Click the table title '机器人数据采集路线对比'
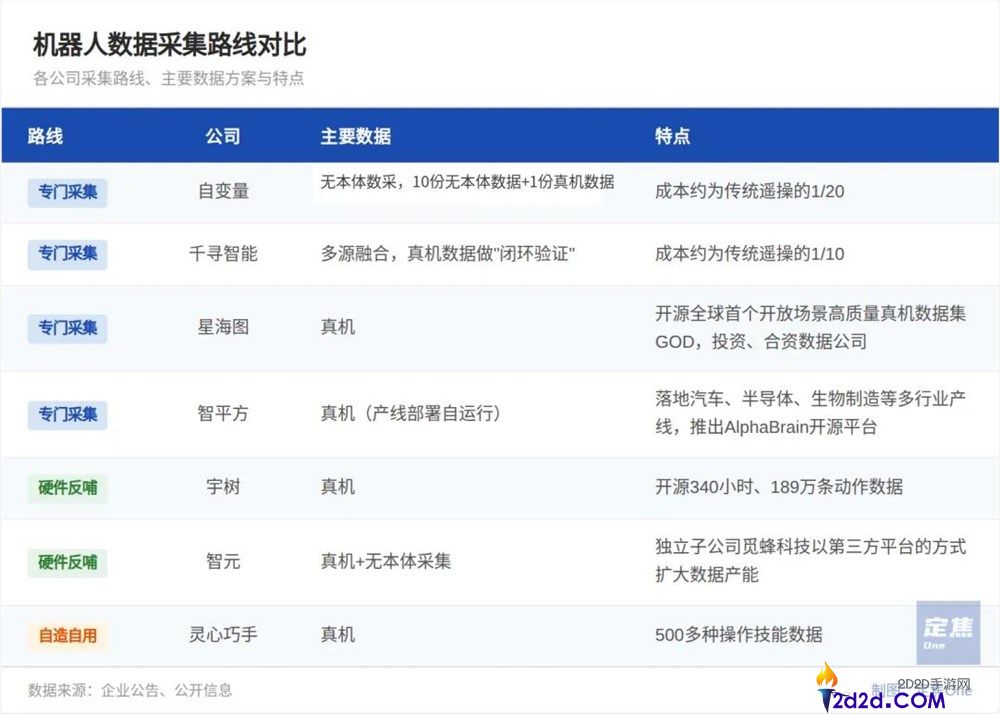Viewport: 1000px width, 714px height. click(x=170, y=45)
